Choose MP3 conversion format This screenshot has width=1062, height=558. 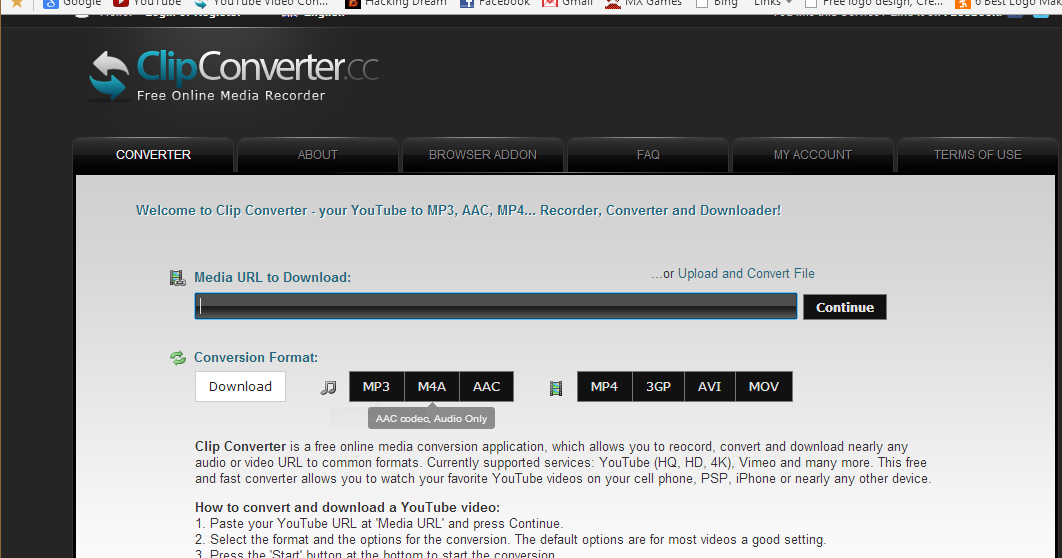pos(377,387)
